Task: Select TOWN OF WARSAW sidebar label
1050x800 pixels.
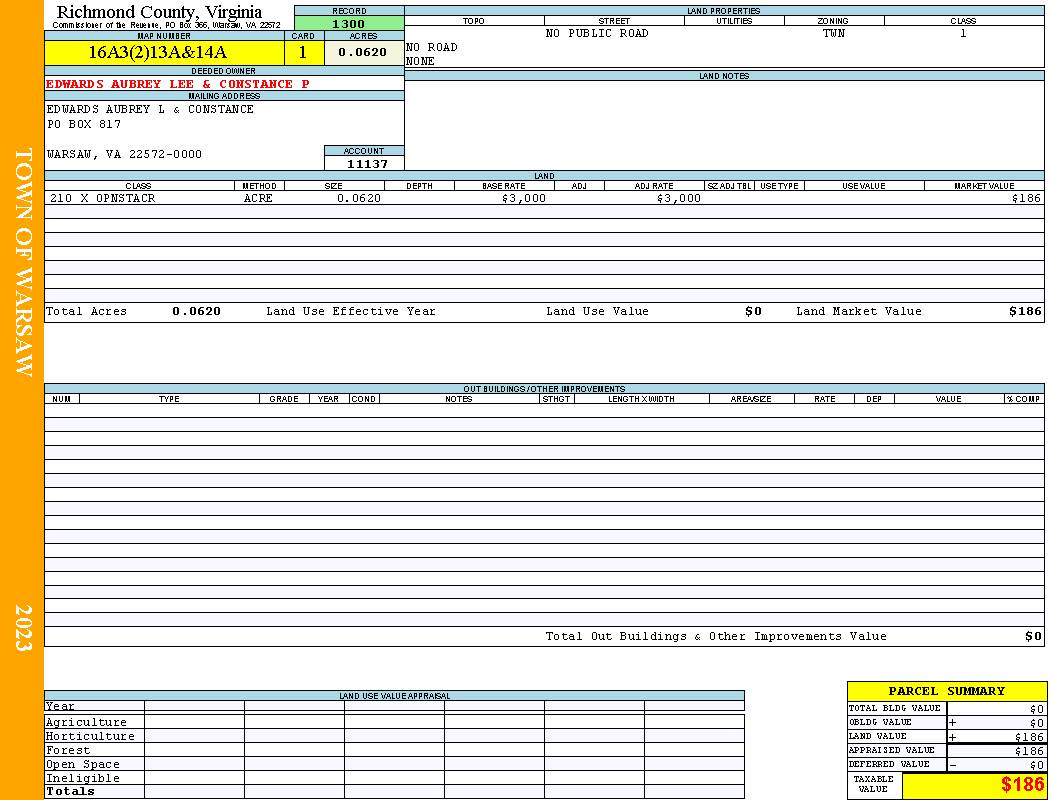Action: tap(23, 262)
